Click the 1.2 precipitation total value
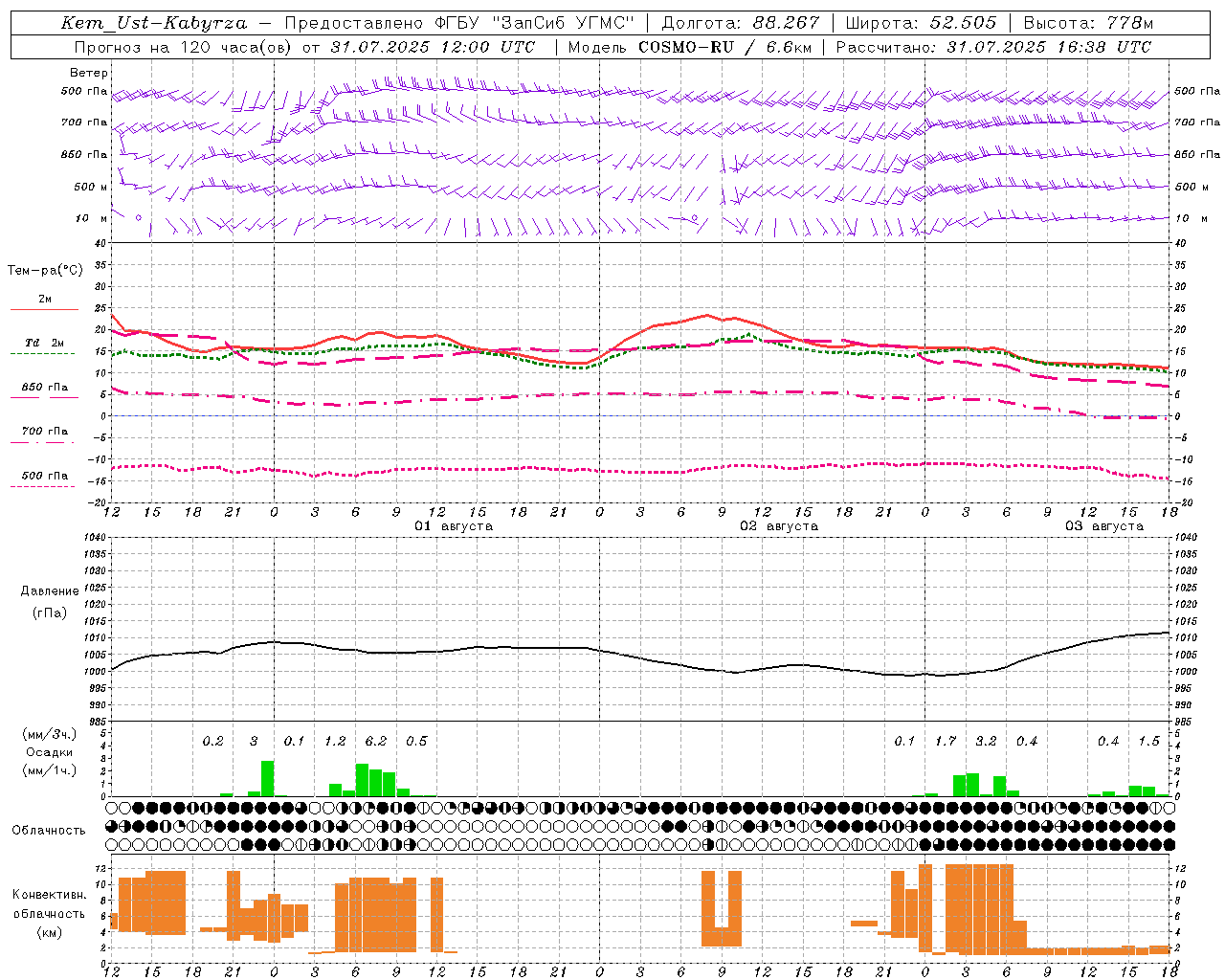The image size is (1225, 980). click(335, 742)
